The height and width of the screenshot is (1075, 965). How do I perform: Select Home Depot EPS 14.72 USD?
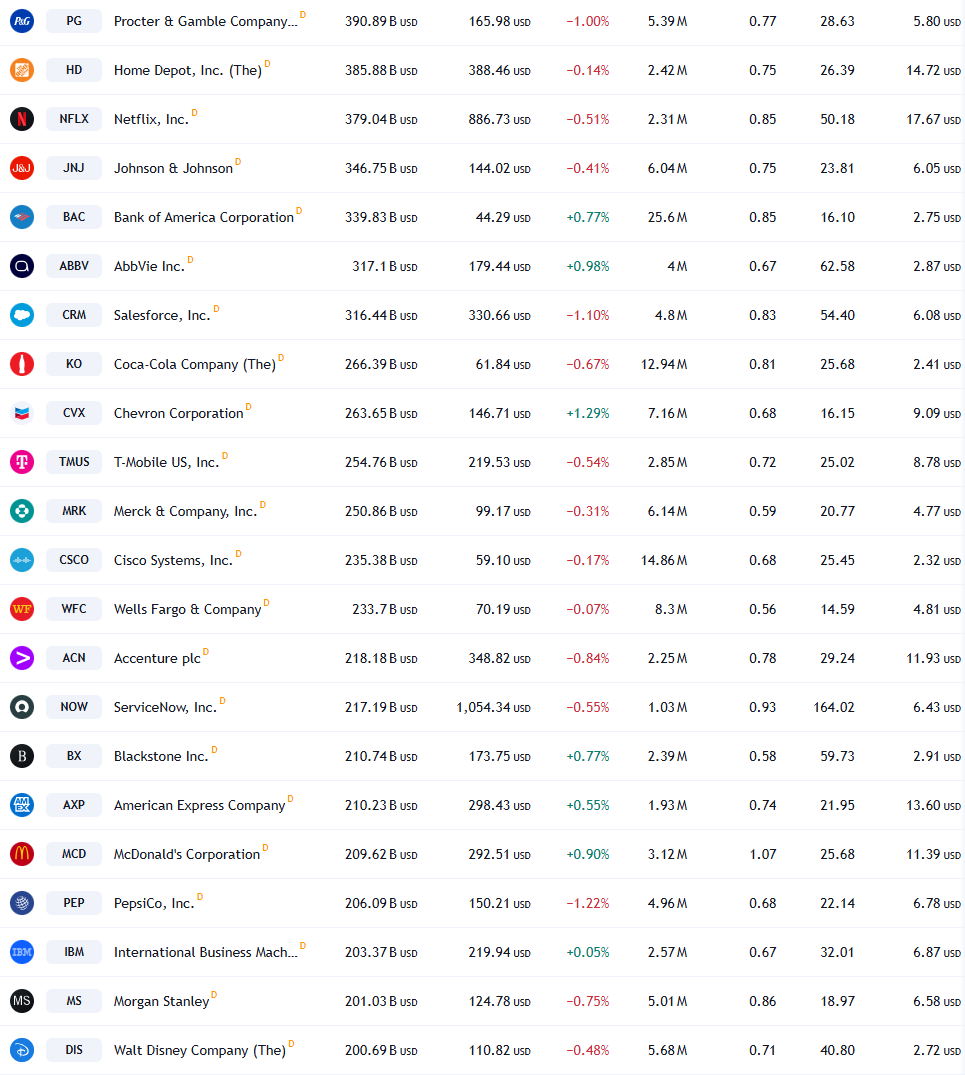[x=933, y=71]
